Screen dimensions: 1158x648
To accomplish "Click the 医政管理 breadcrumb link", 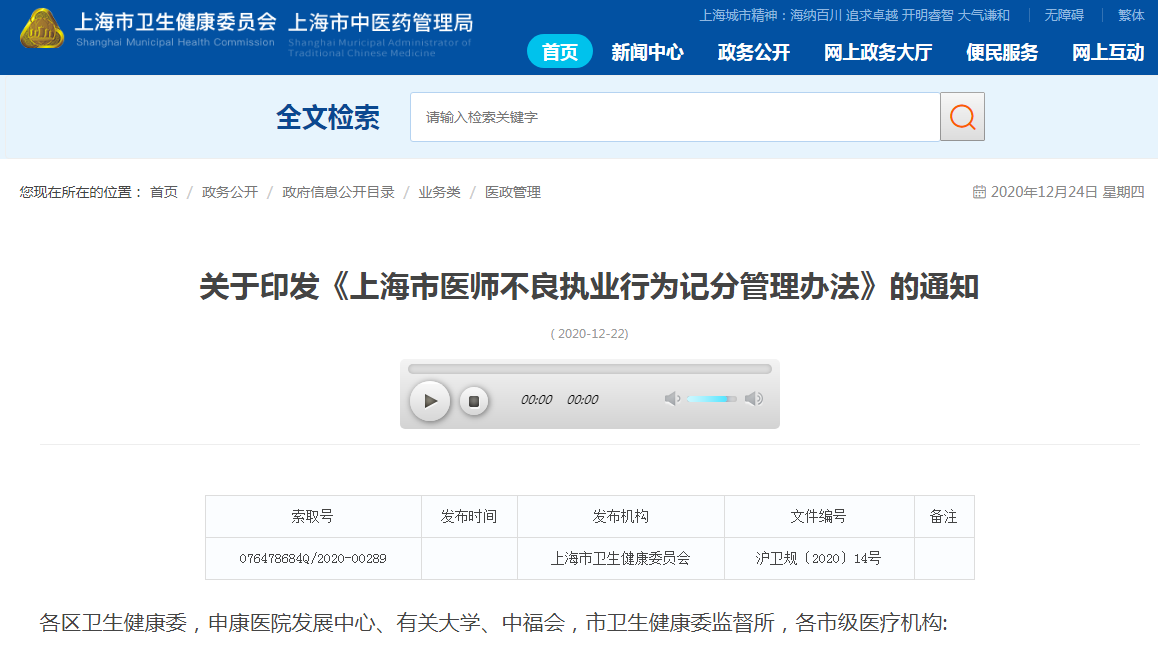I will [x=513, y=192].
